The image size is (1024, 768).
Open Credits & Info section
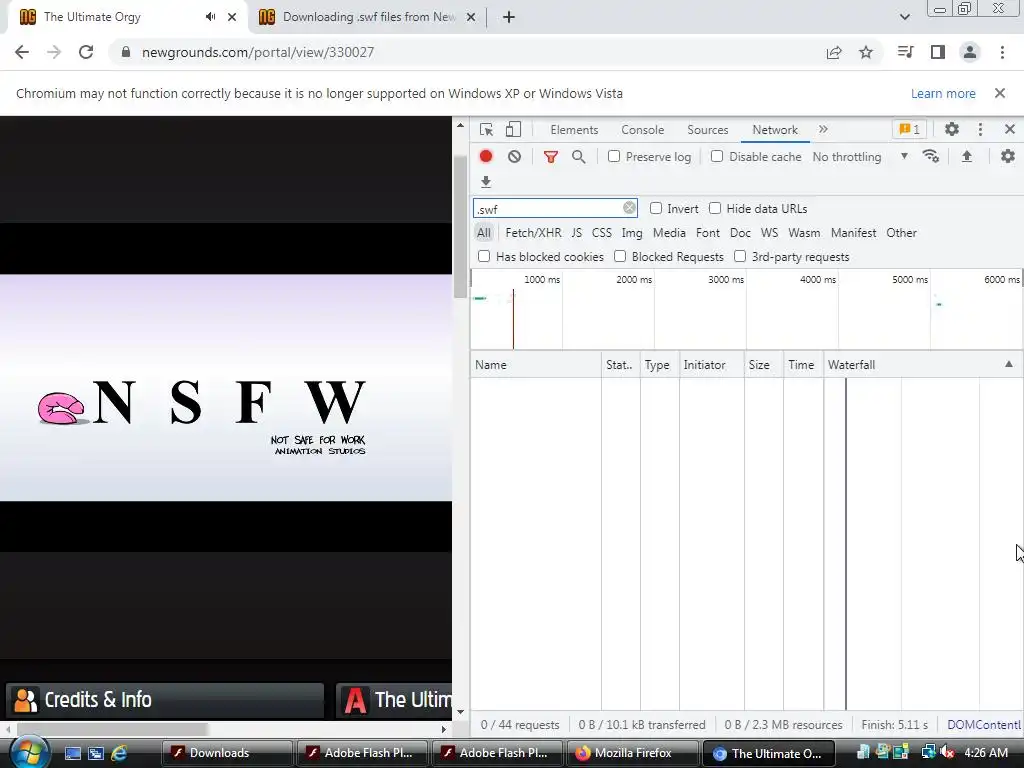click(x=165, y=700)
